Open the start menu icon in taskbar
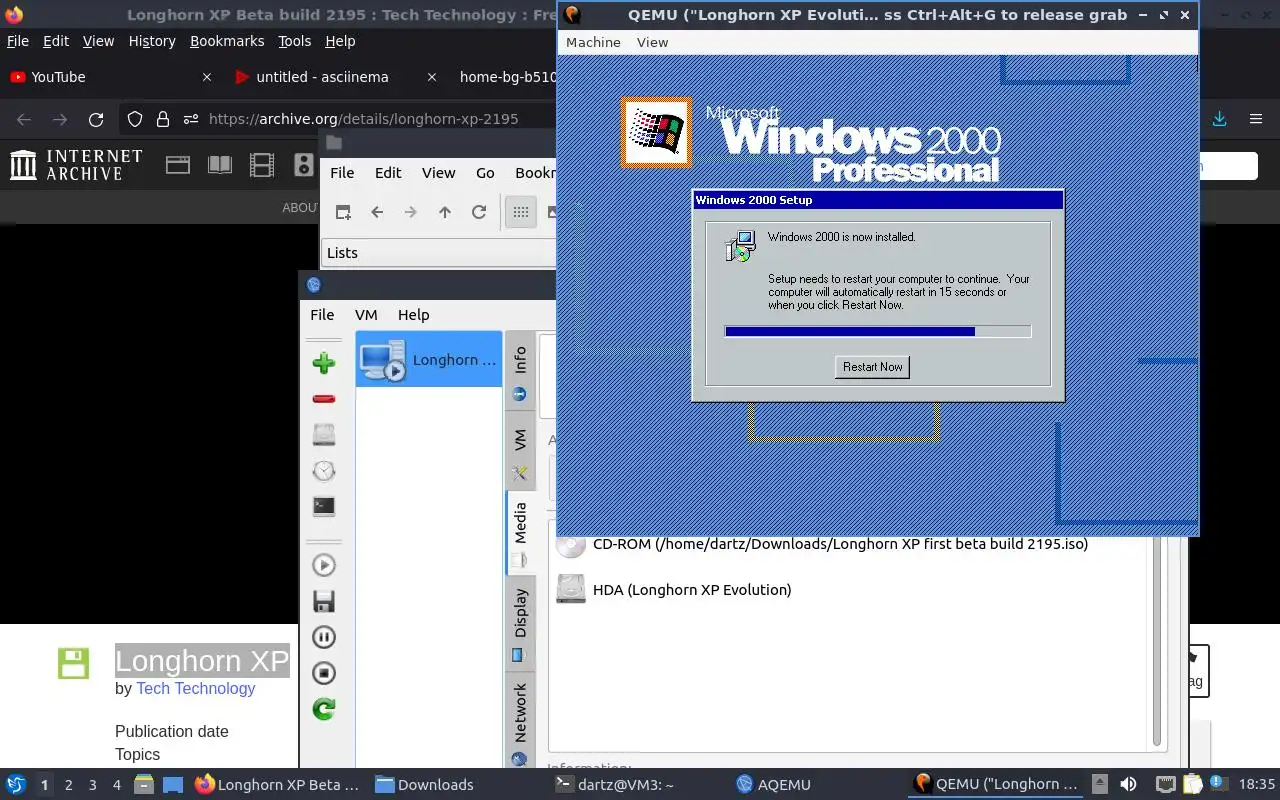 pos(16,784)
